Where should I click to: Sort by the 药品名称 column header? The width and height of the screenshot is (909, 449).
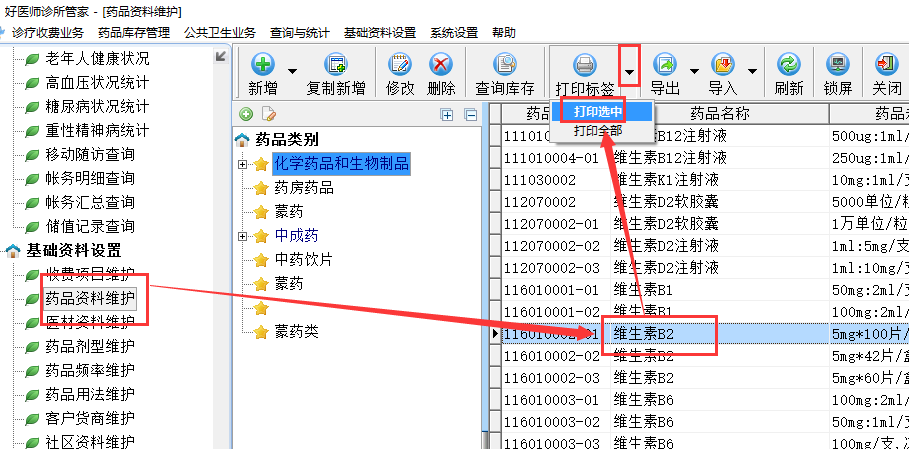(x=719, y=114)
